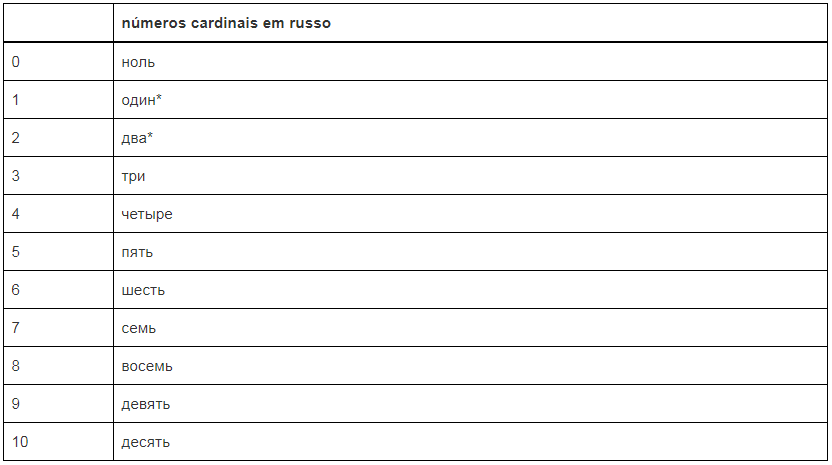Select the number 10 cell
The width and height of the screenshot is (832, 465).
pos(19,442)
